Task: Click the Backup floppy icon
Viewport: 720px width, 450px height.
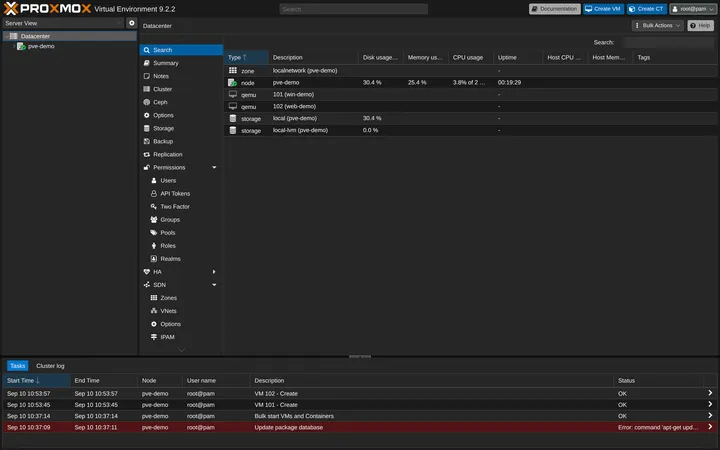Action: [x=146, y=141]
